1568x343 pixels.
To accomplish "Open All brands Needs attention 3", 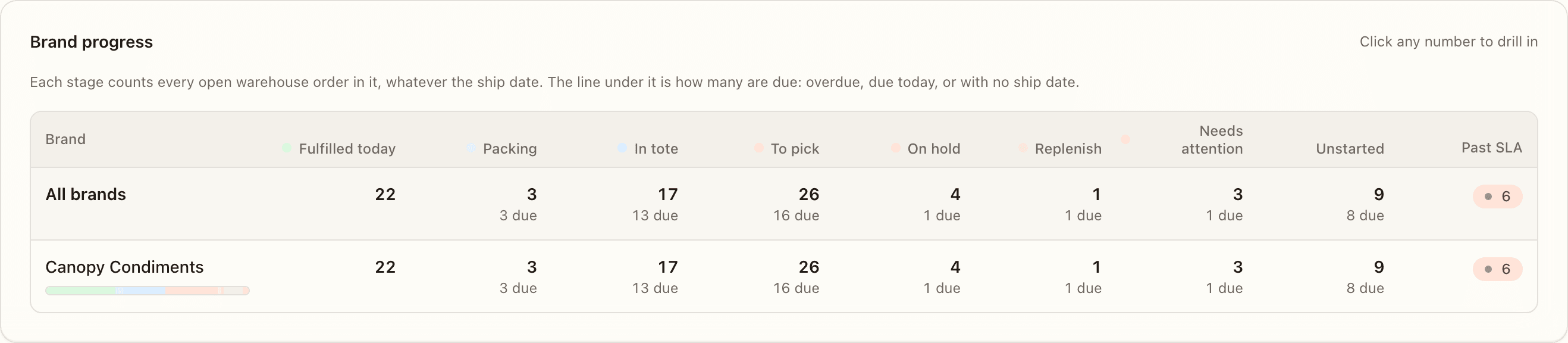I will (x=1237, y=194).
